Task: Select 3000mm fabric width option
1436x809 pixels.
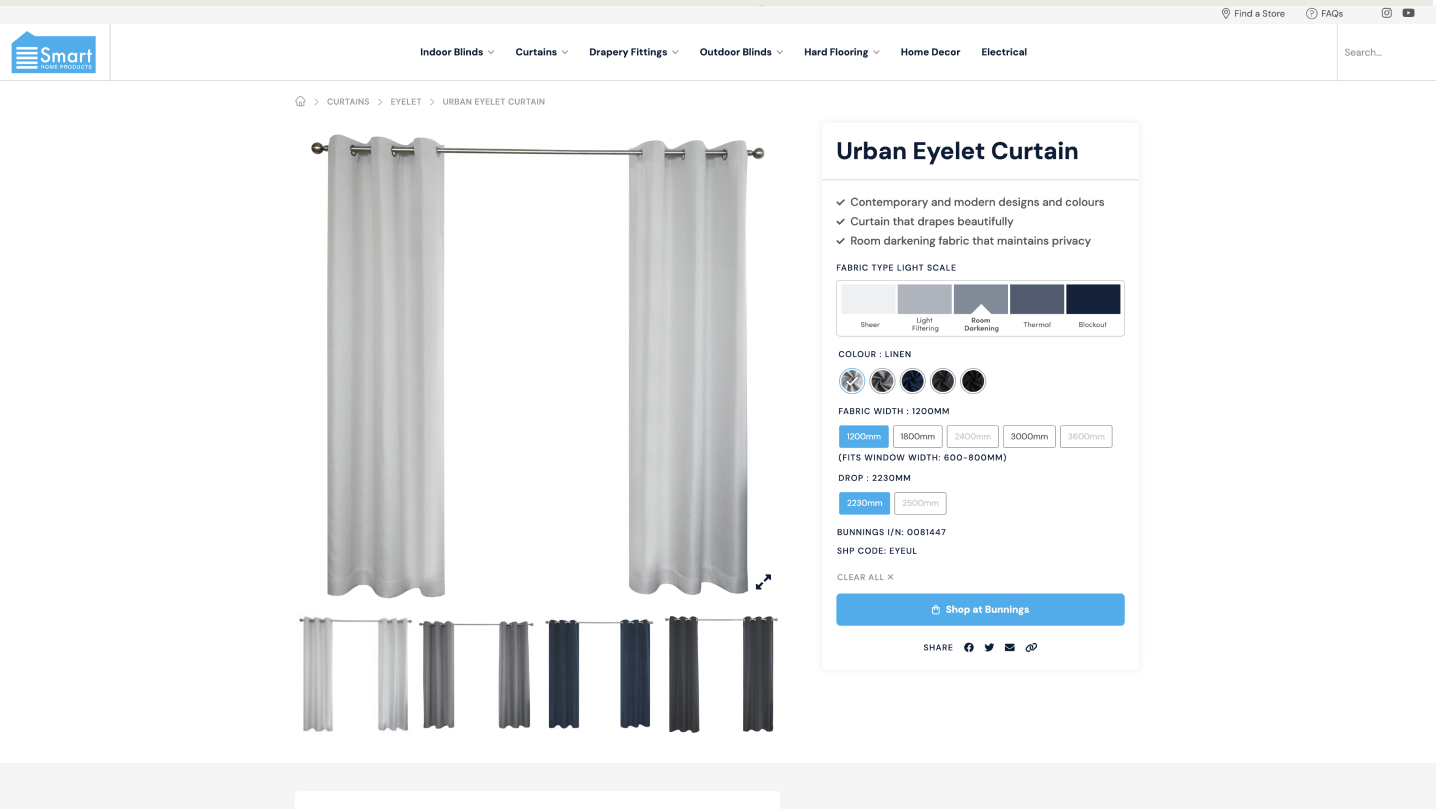Action: pyautogui.click(x=1029, y=436)
